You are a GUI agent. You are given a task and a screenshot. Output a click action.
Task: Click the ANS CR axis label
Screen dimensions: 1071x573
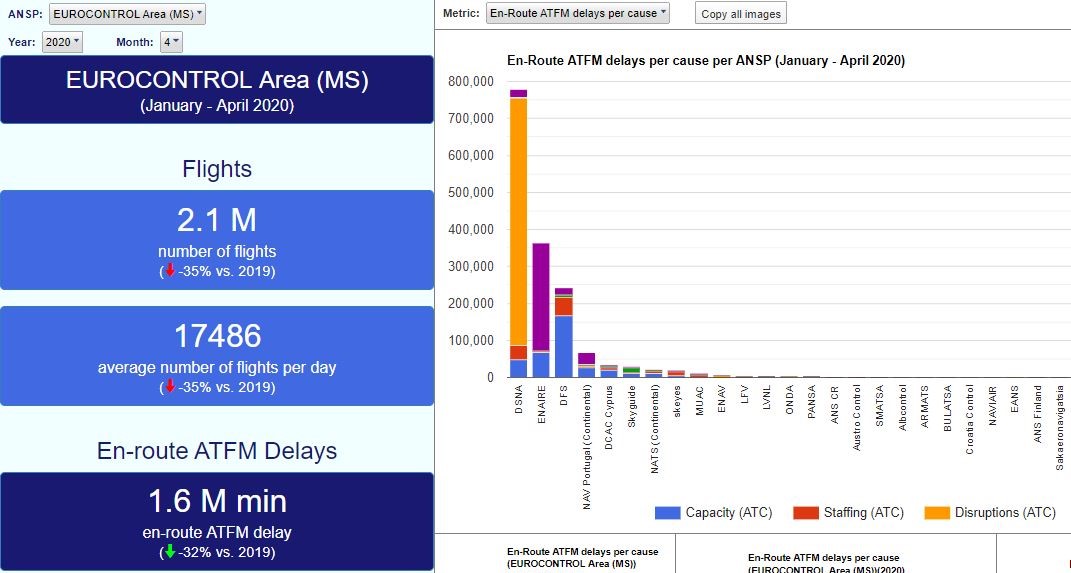[835, 404]
